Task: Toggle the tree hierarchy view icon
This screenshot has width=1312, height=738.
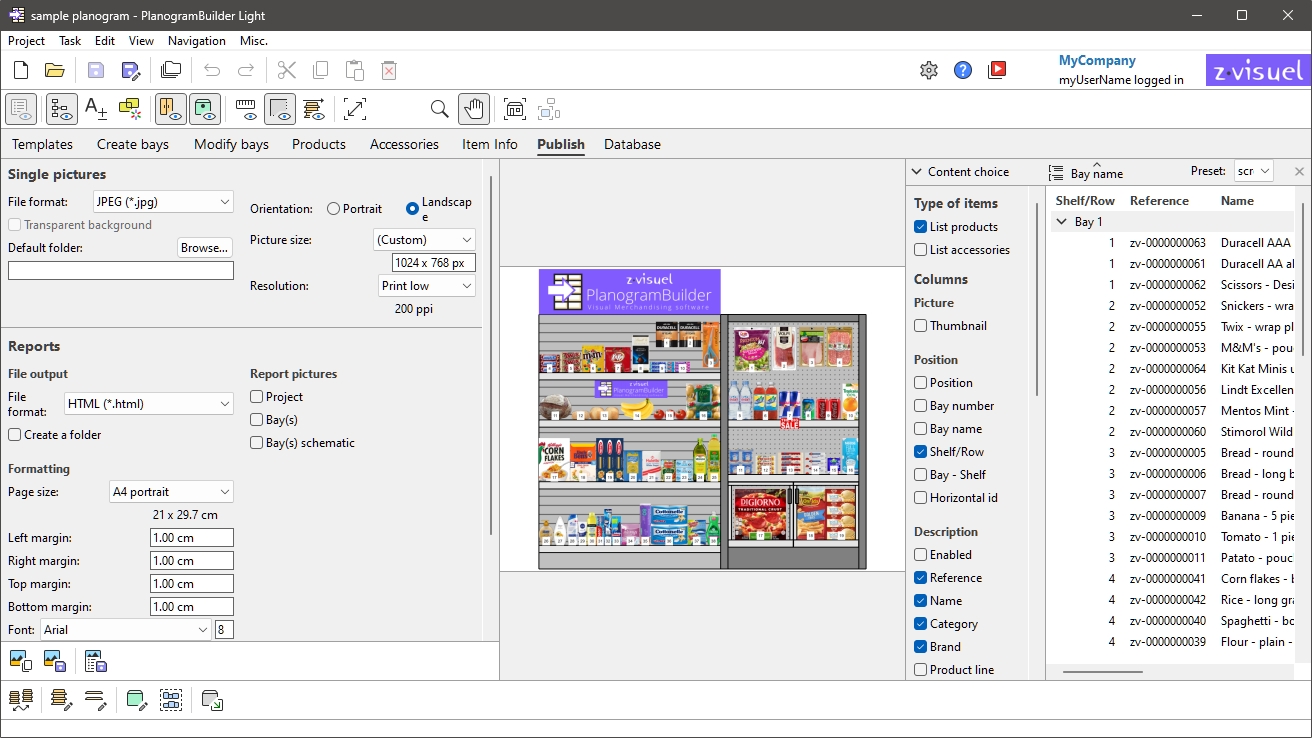Action: point(62,108)
